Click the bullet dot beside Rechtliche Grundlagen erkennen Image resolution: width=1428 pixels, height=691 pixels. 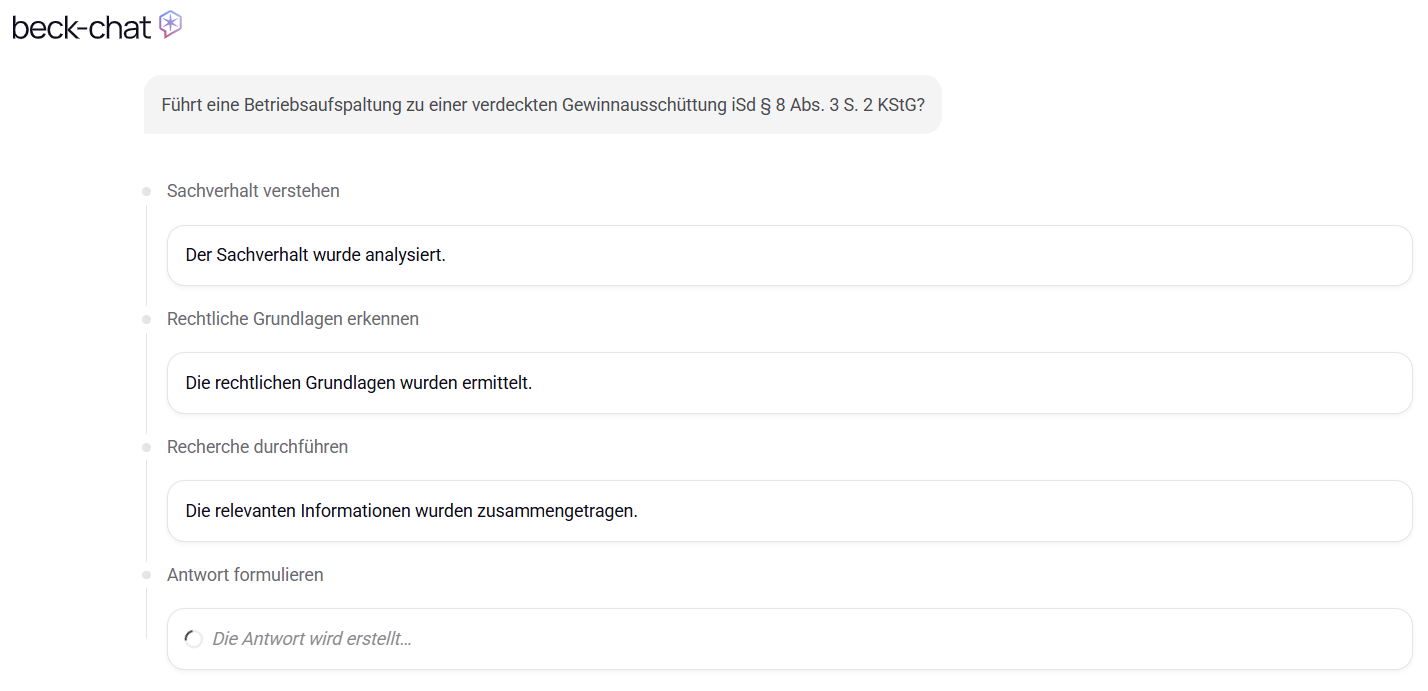click(146, 319)
